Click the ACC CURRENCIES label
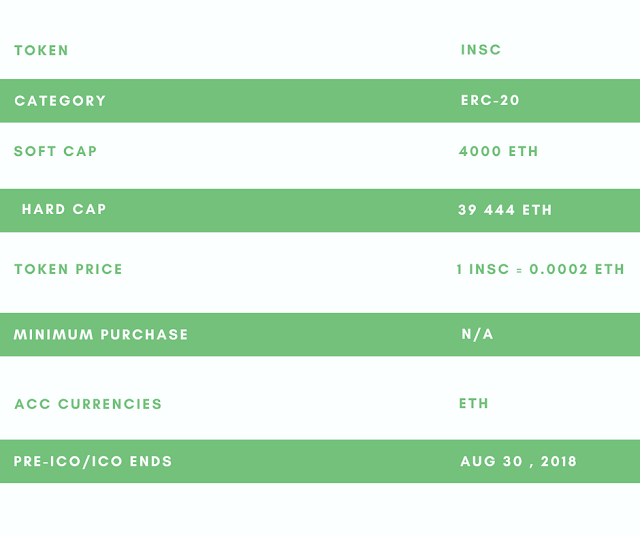This screenshot has height=537, width=640. tap(88, 404)
